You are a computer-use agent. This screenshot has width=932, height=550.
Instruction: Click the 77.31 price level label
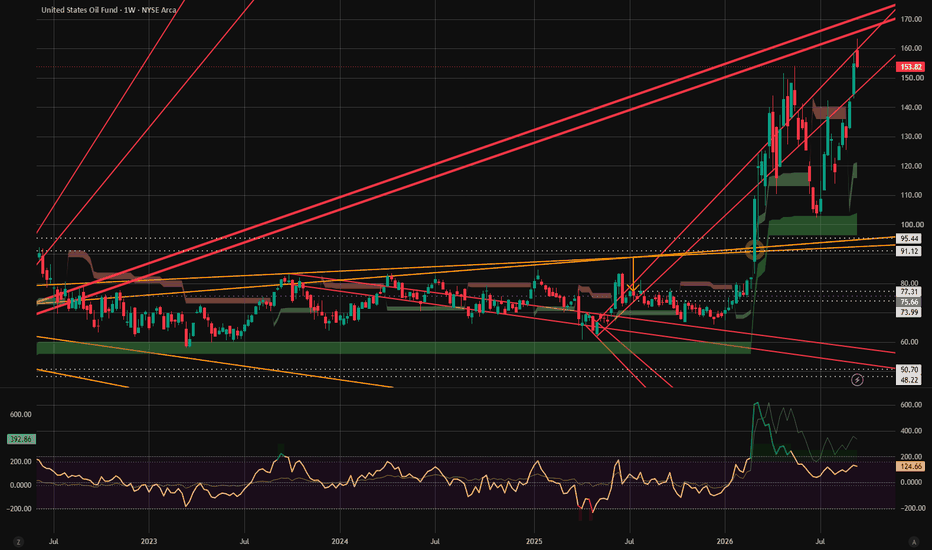pos(909,292)
